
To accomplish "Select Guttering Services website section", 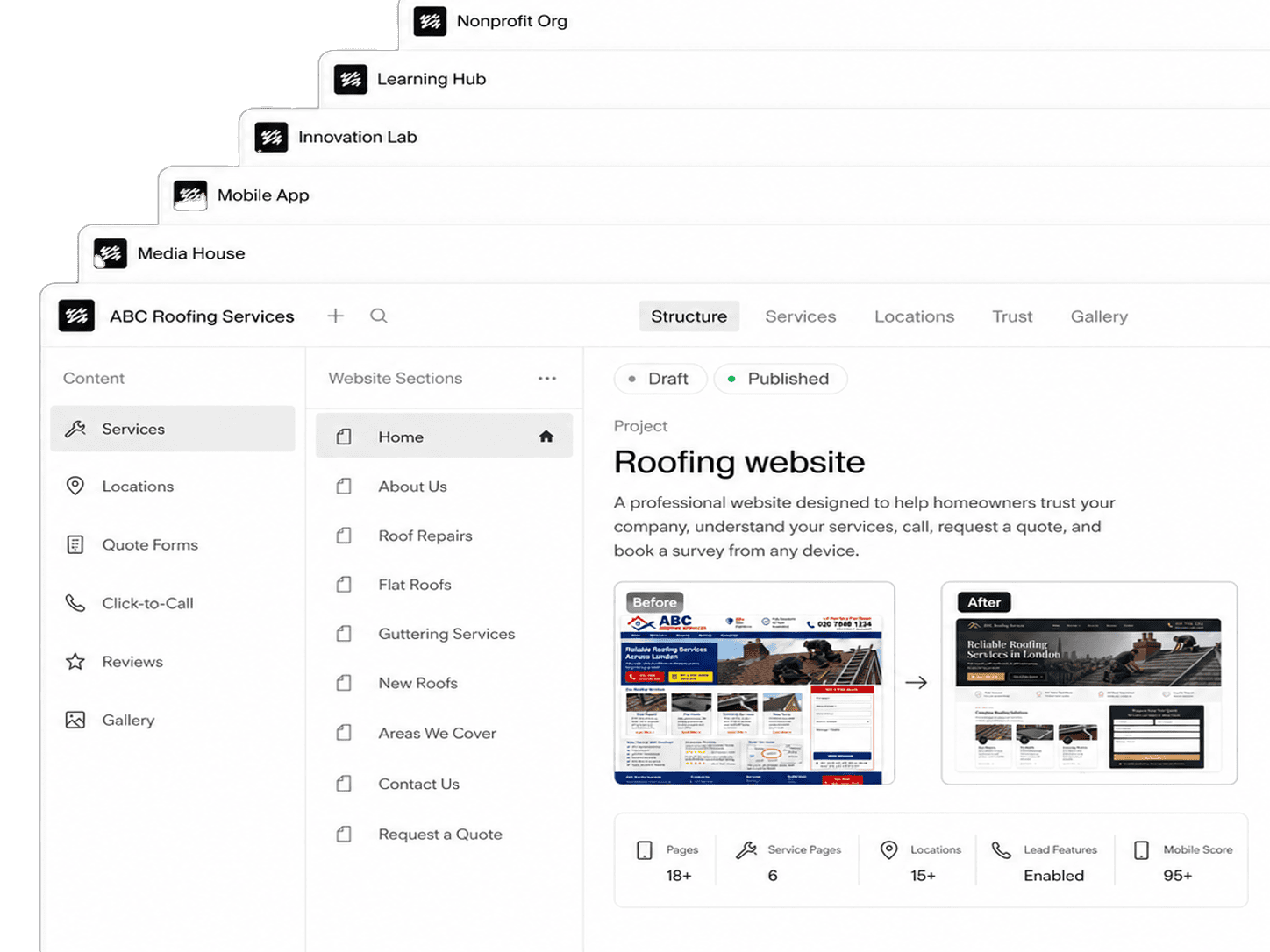I will point(444,633).
